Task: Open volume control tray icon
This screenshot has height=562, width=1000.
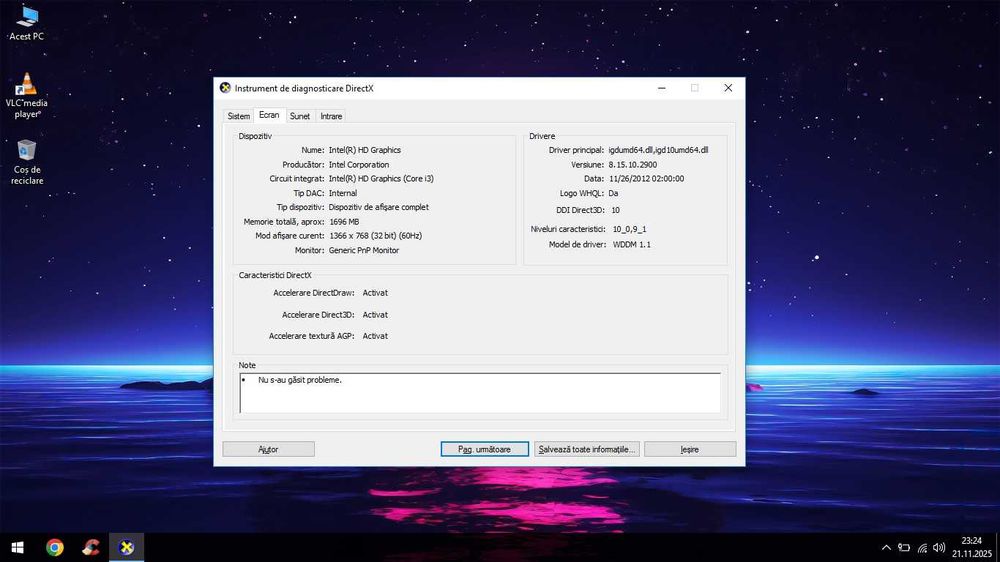Action: (939, 547)
